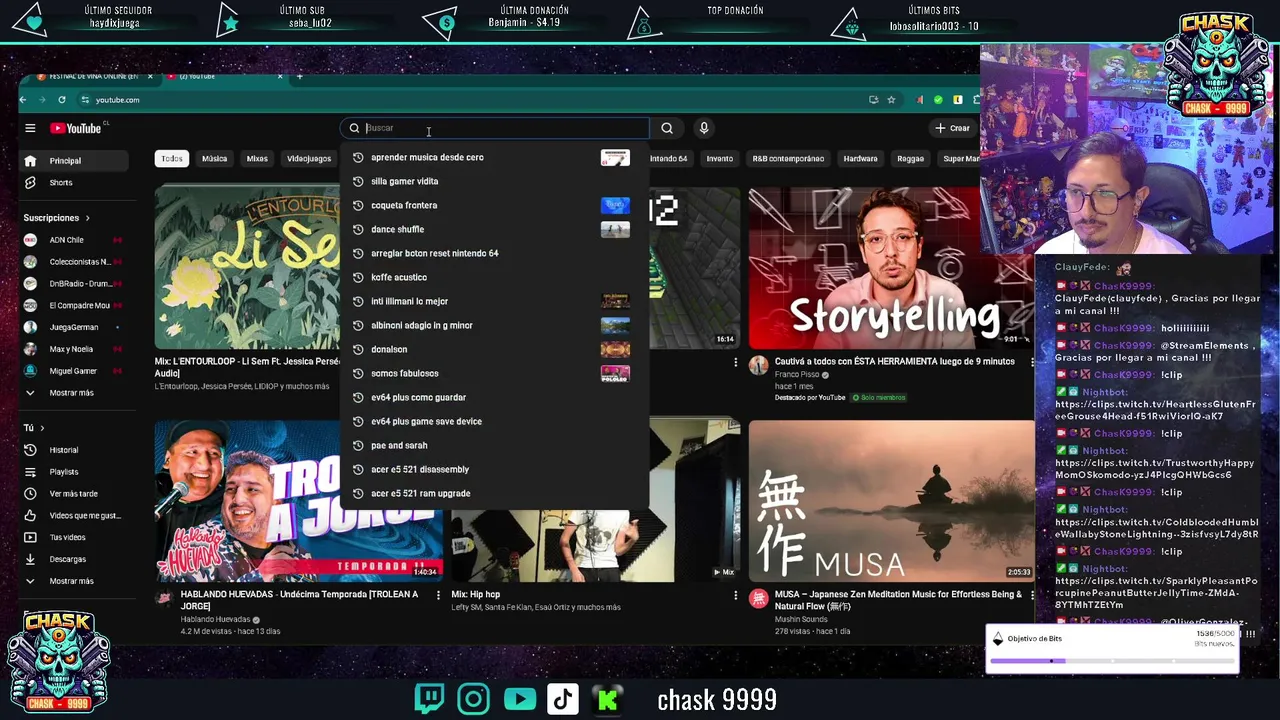Open Coleccionistas N... subscription channel
Image resolution: width=1280 pixels, height=720 pixels.
click(x=75, y=262)
